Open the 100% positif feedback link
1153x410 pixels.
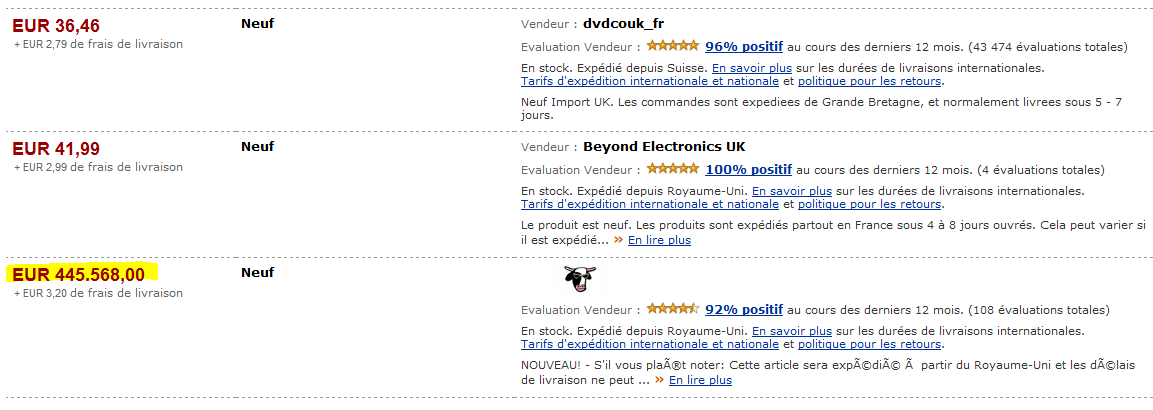(748, 170)
